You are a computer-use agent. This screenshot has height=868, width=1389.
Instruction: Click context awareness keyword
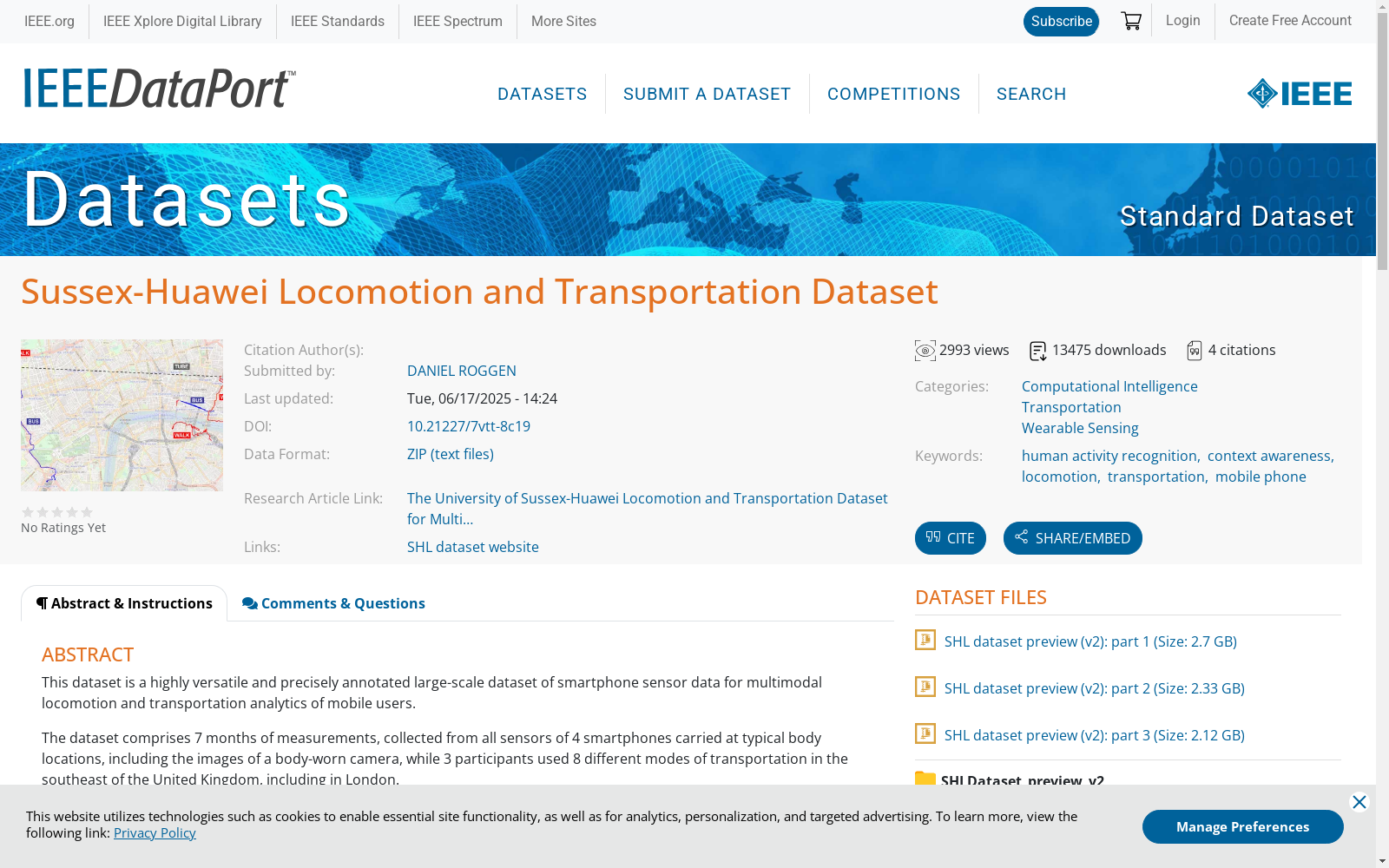click(1269, 456)
